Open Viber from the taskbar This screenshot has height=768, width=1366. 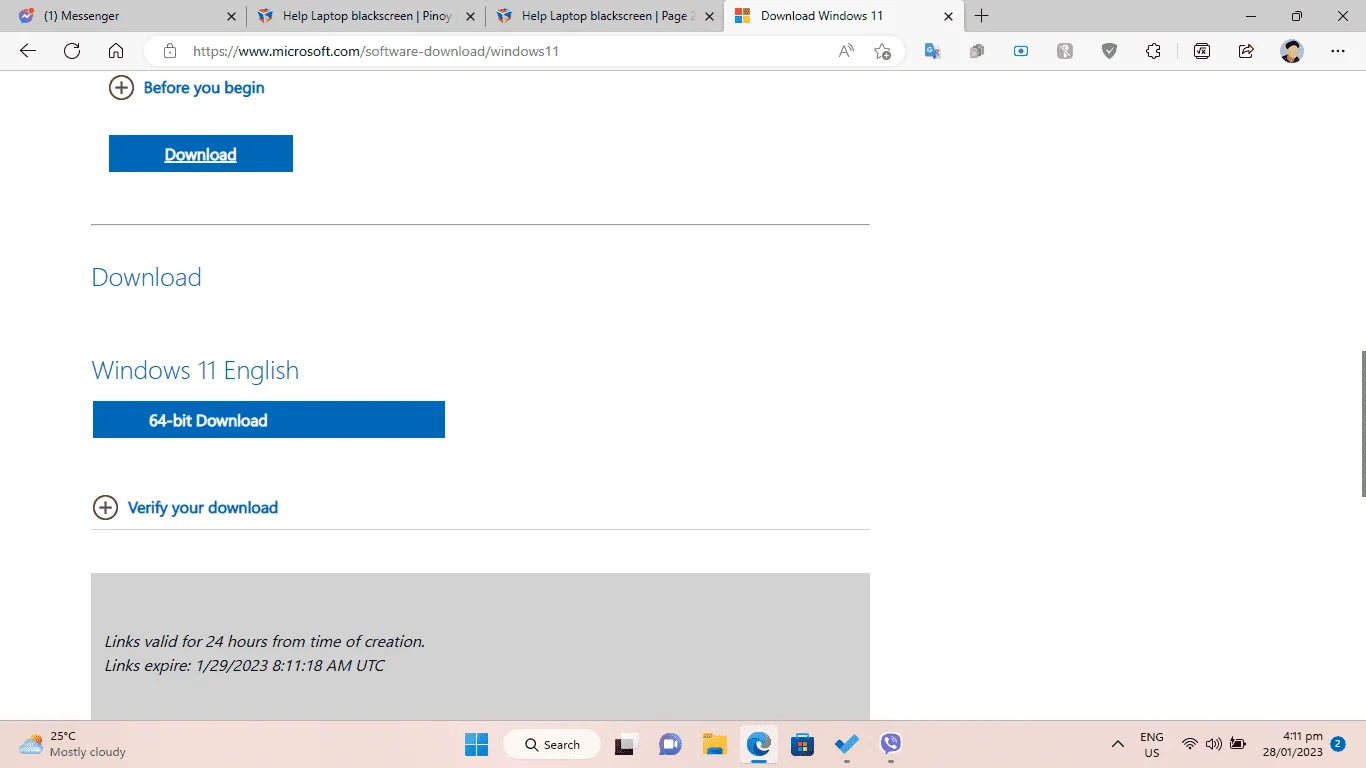click(890, 744)
